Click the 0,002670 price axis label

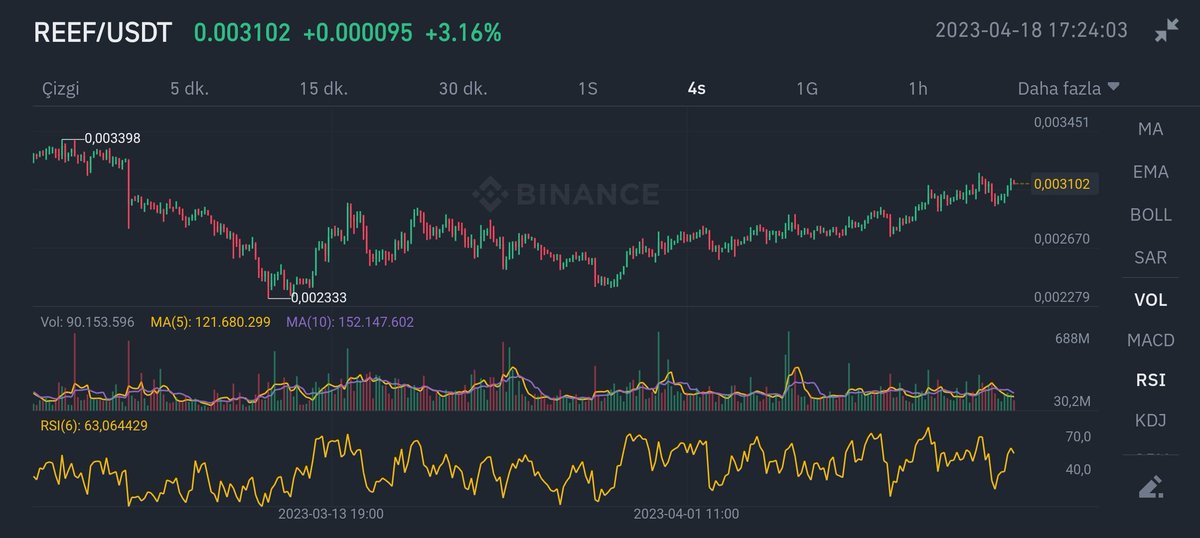[x=1061, y=239]
